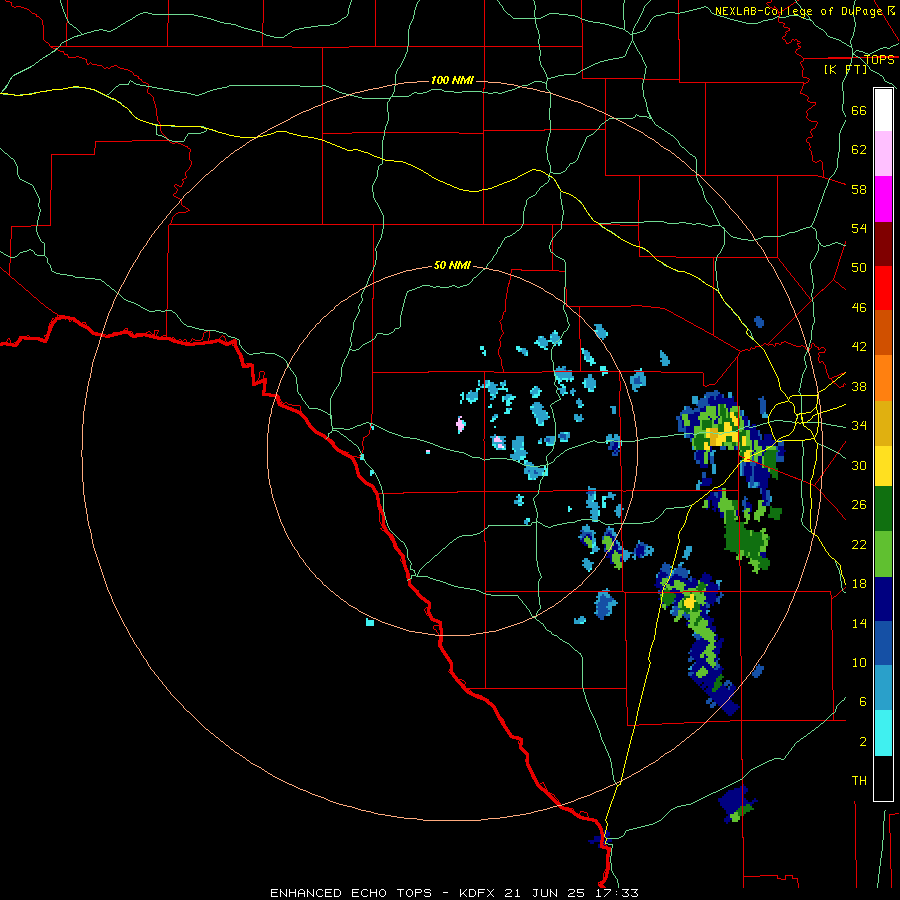This screenshot has width=900, height=900.
Task: Click the "54" legend value
Action: pos(859,228)
